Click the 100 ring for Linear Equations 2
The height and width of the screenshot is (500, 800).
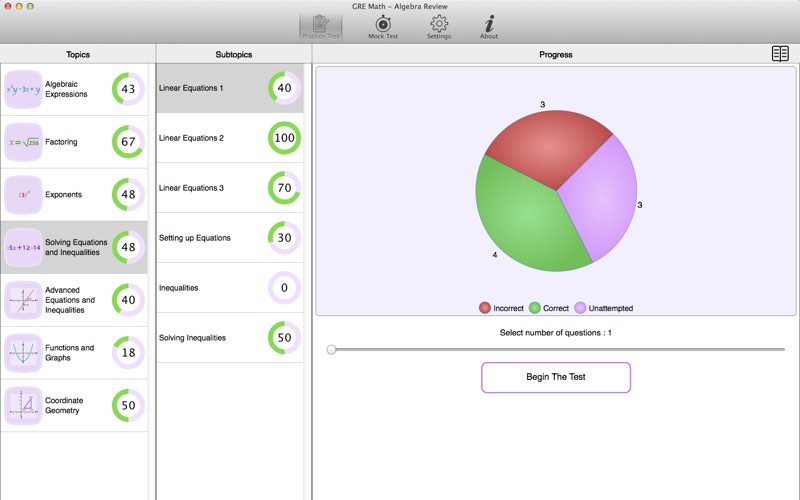tap(284, 138)
